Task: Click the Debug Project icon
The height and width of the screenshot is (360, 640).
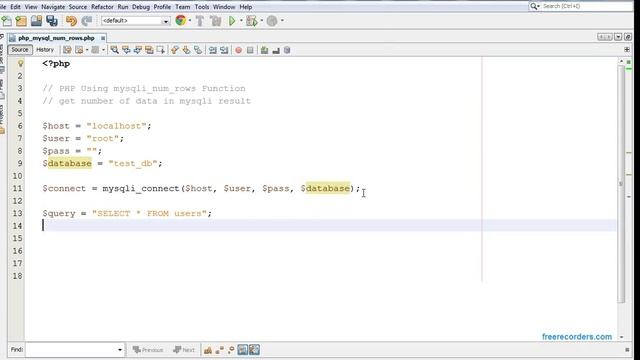Action: point(252,21)
